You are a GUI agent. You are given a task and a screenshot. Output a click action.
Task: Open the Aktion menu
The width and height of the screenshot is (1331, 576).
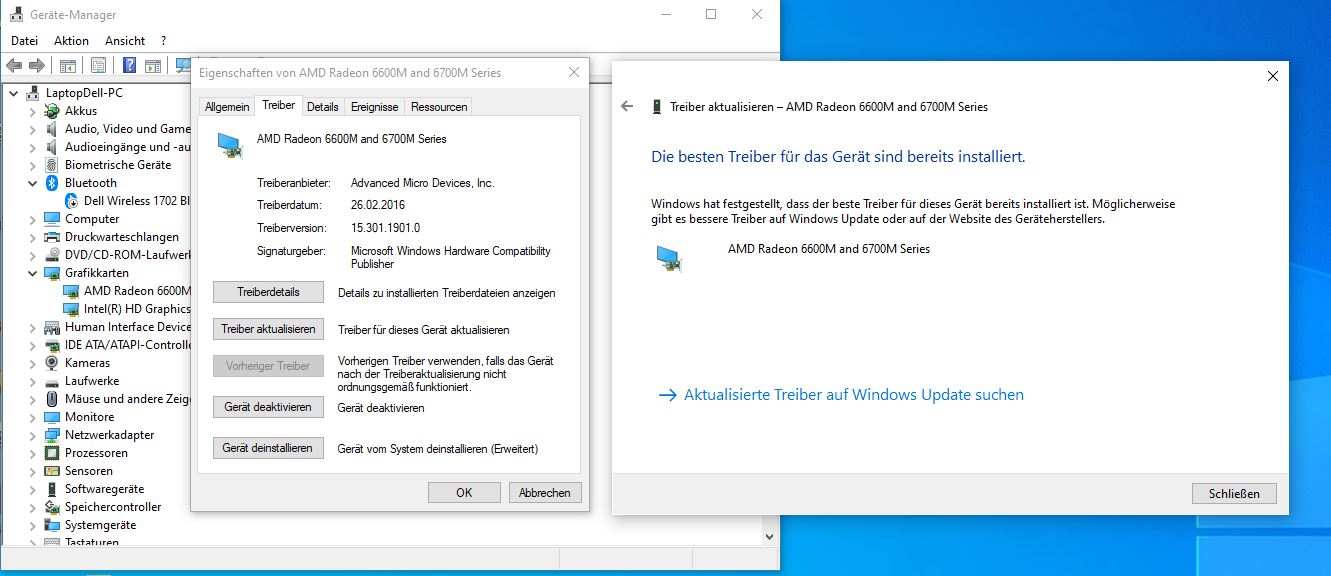point(71,41)
